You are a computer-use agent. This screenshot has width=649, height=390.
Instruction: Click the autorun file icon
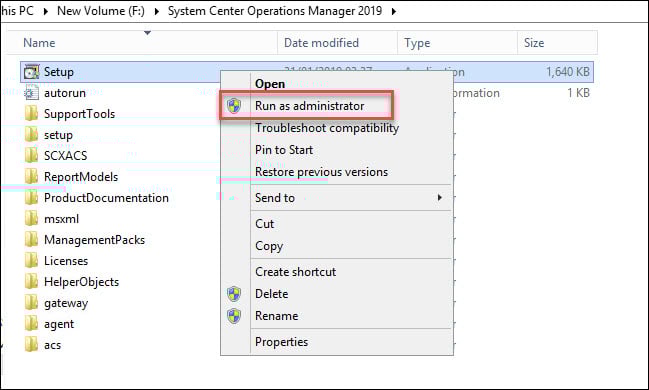(31, 93)
